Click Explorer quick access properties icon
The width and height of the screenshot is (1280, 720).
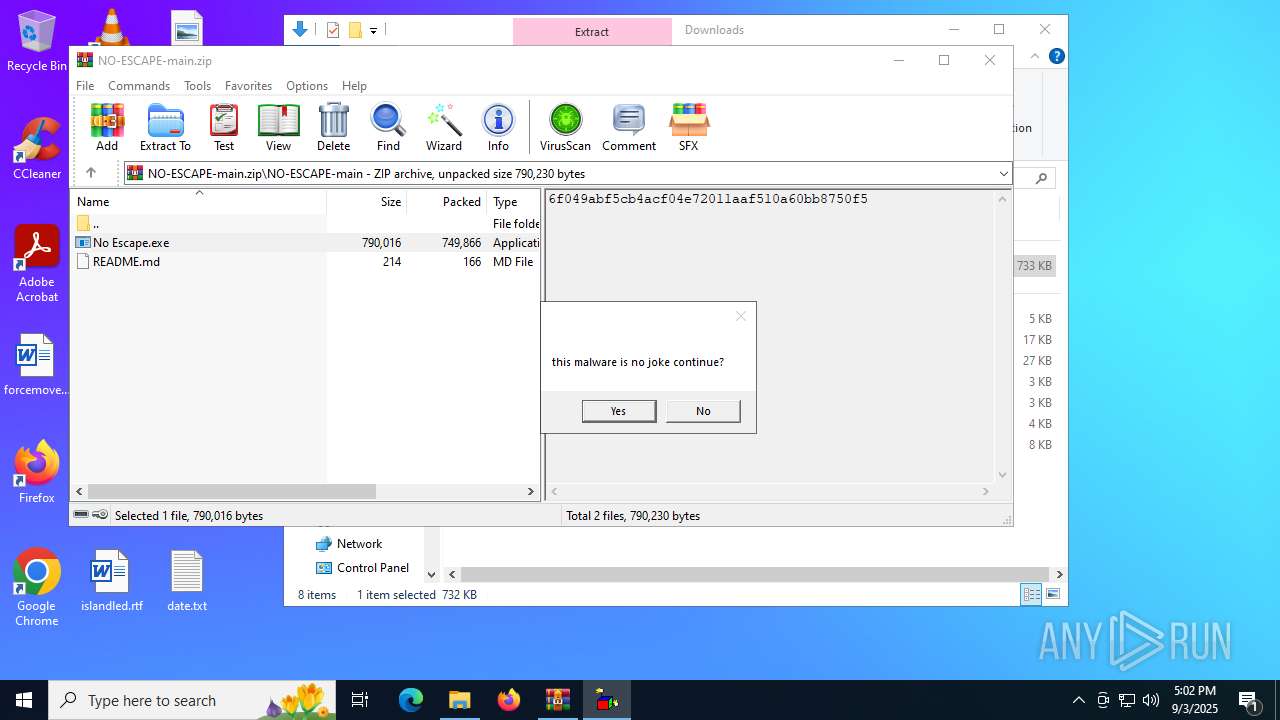pos(333,30)
